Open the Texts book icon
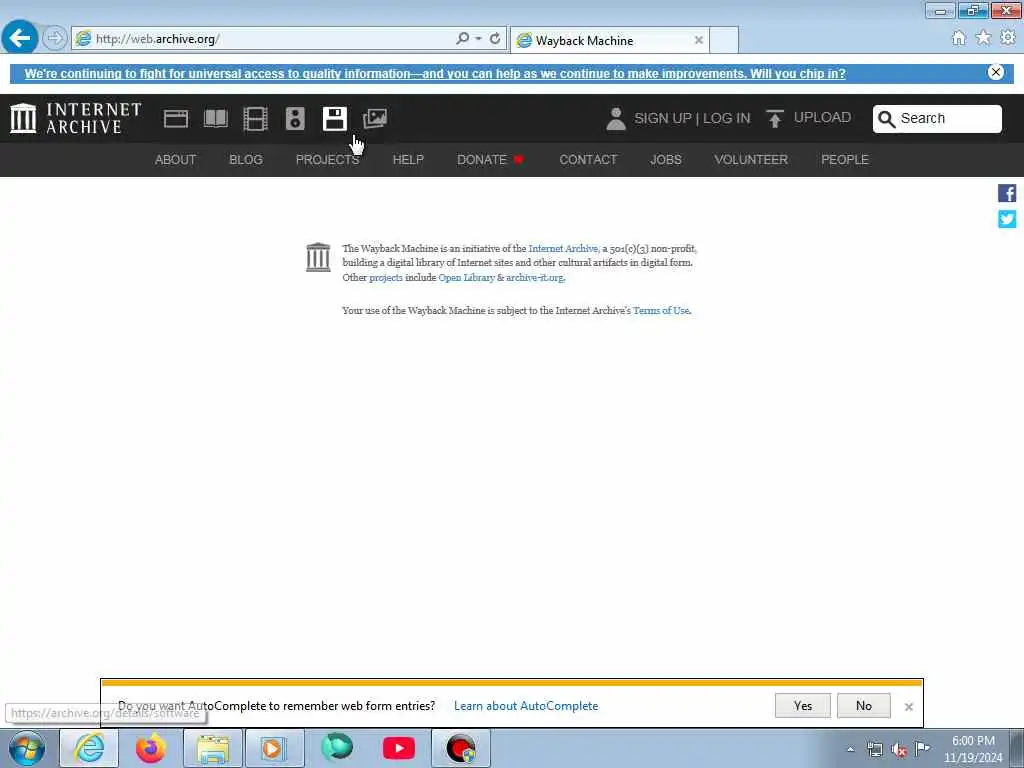Screen dimensions: 1024x768 216,119
